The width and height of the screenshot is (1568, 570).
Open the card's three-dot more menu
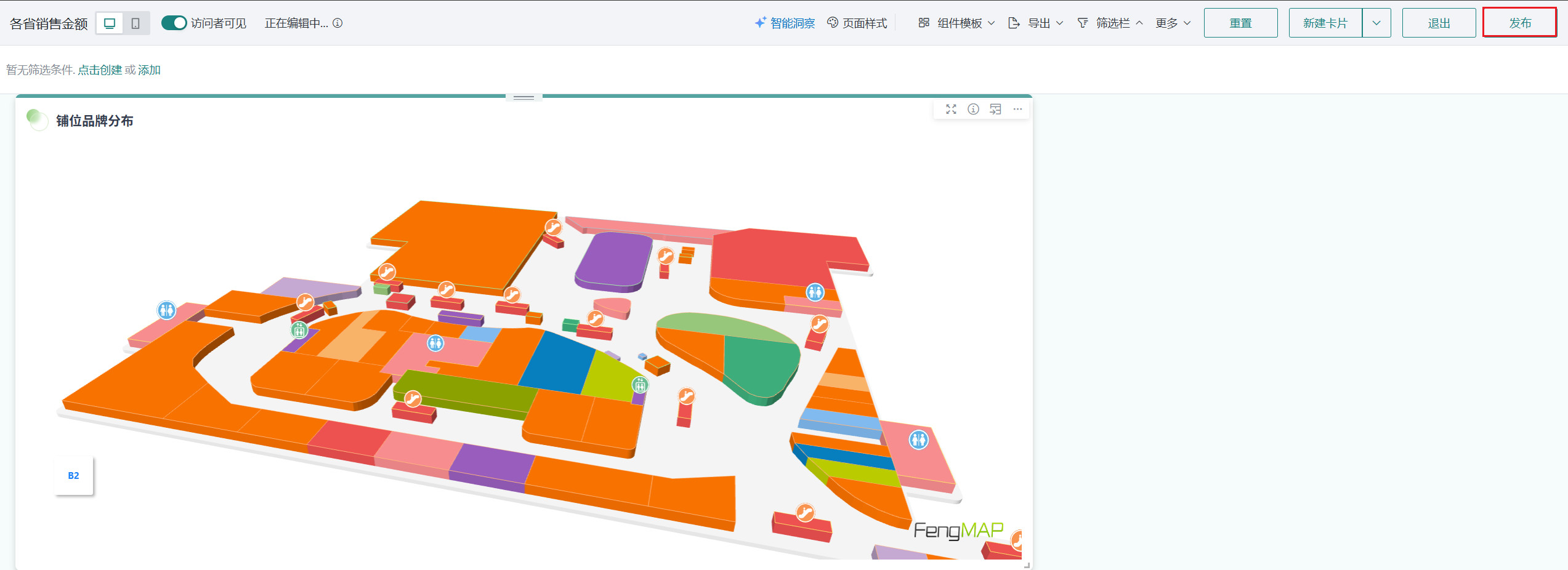click(1017, 109)
